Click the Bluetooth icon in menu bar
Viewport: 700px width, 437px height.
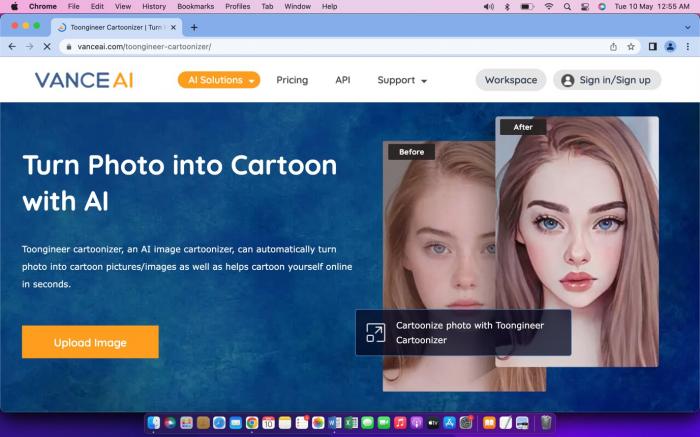pos(507,6)
